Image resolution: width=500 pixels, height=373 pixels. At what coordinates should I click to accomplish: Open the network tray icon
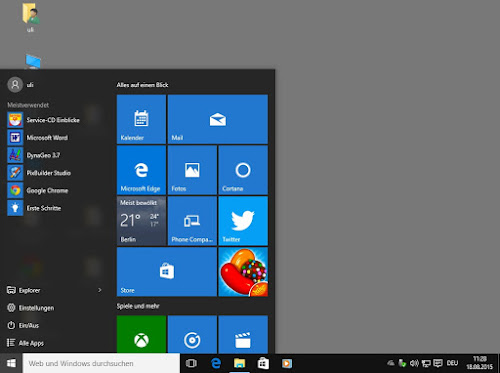(426, 363)
